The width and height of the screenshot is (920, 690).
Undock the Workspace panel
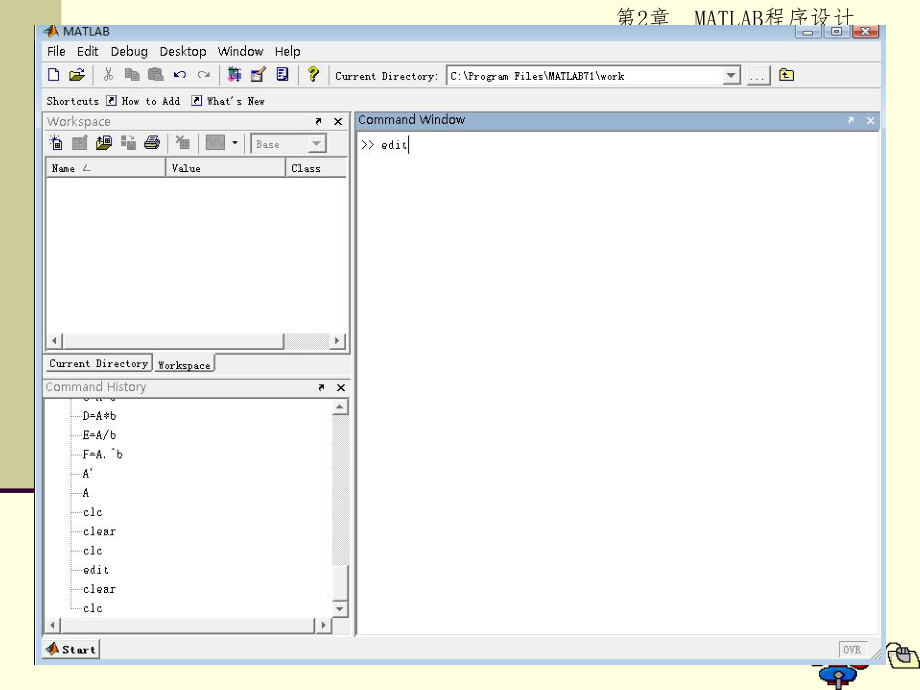tap(319, 121)
